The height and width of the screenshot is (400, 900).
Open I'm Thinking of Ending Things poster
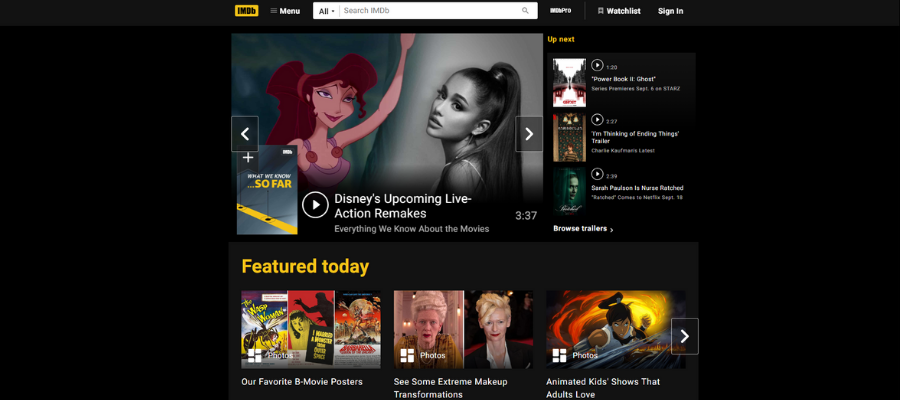pos(569,137)
